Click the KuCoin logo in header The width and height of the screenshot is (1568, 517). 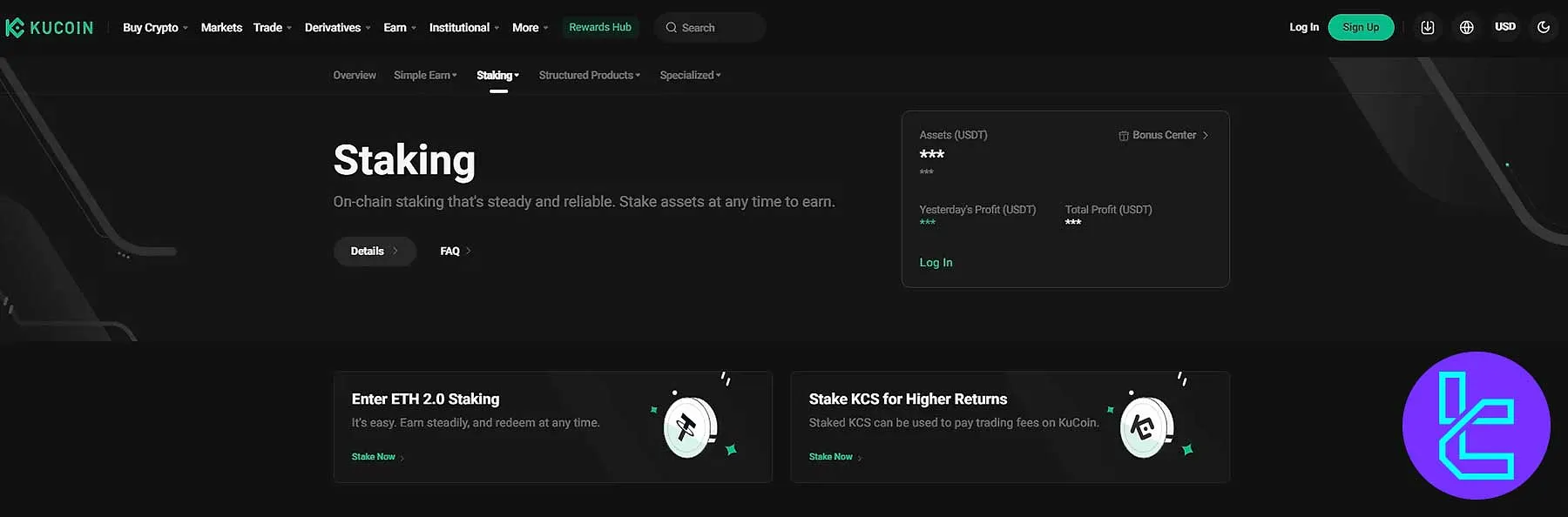pos(50,28)
